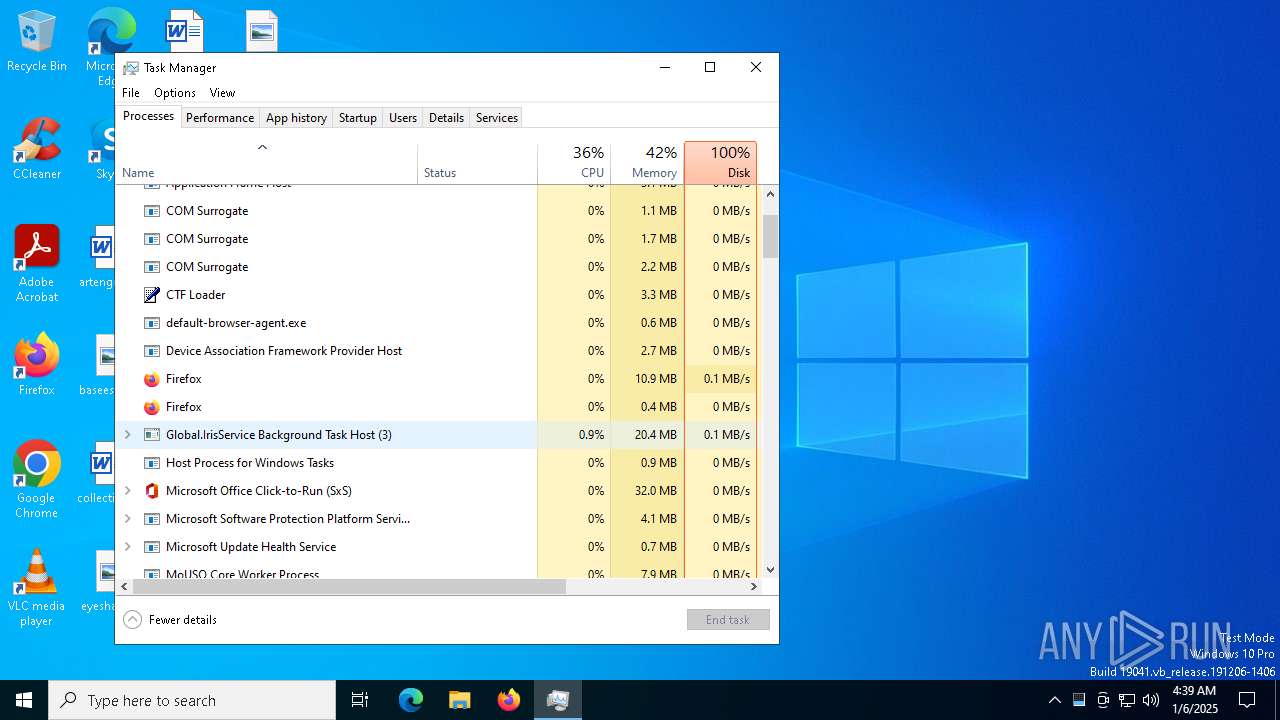
Task: Click the scroll down arrow of process list
Action: tap(770, 570)
